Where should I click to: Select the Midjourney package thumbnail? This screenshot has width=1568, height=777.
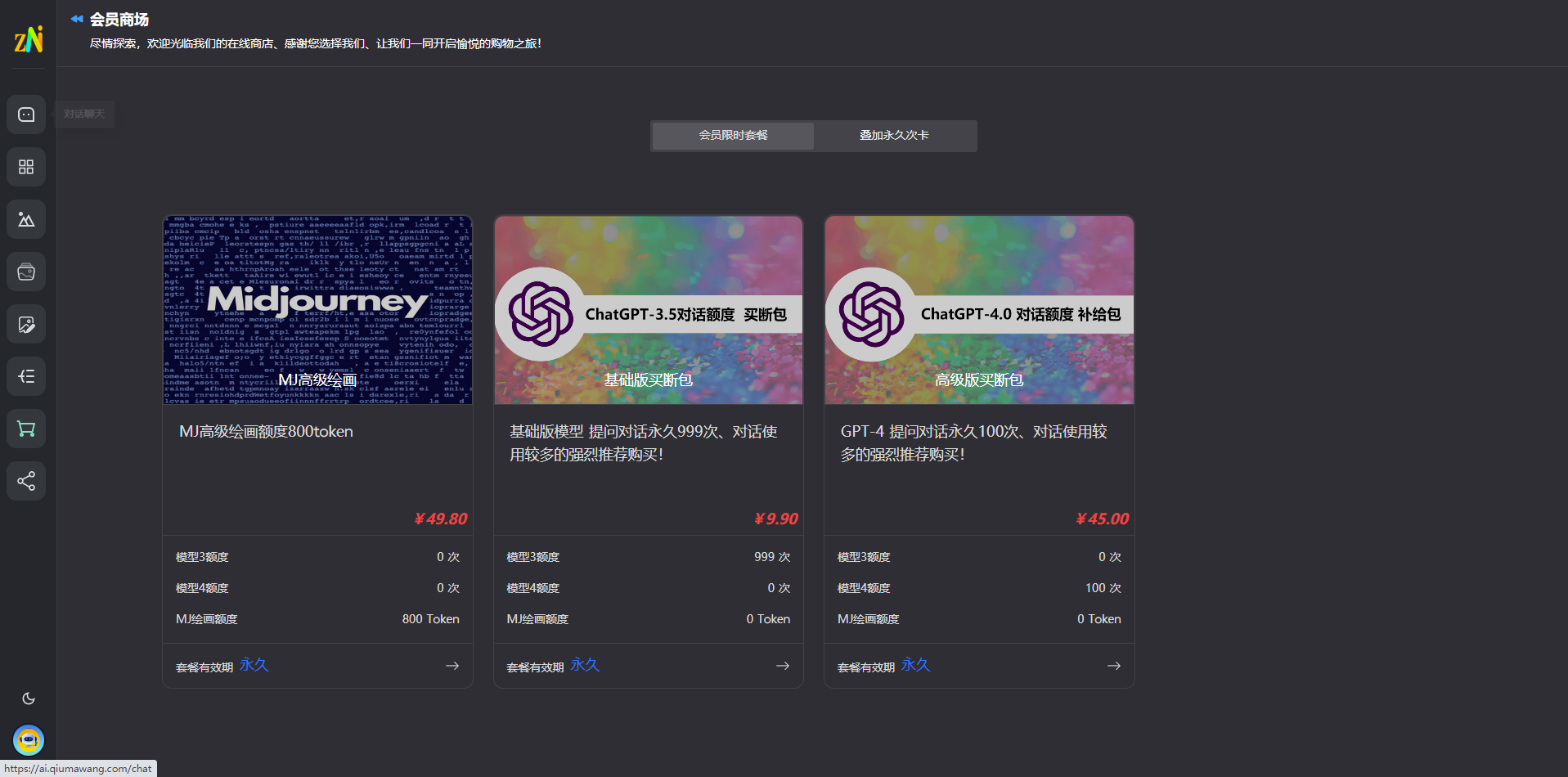318,310
